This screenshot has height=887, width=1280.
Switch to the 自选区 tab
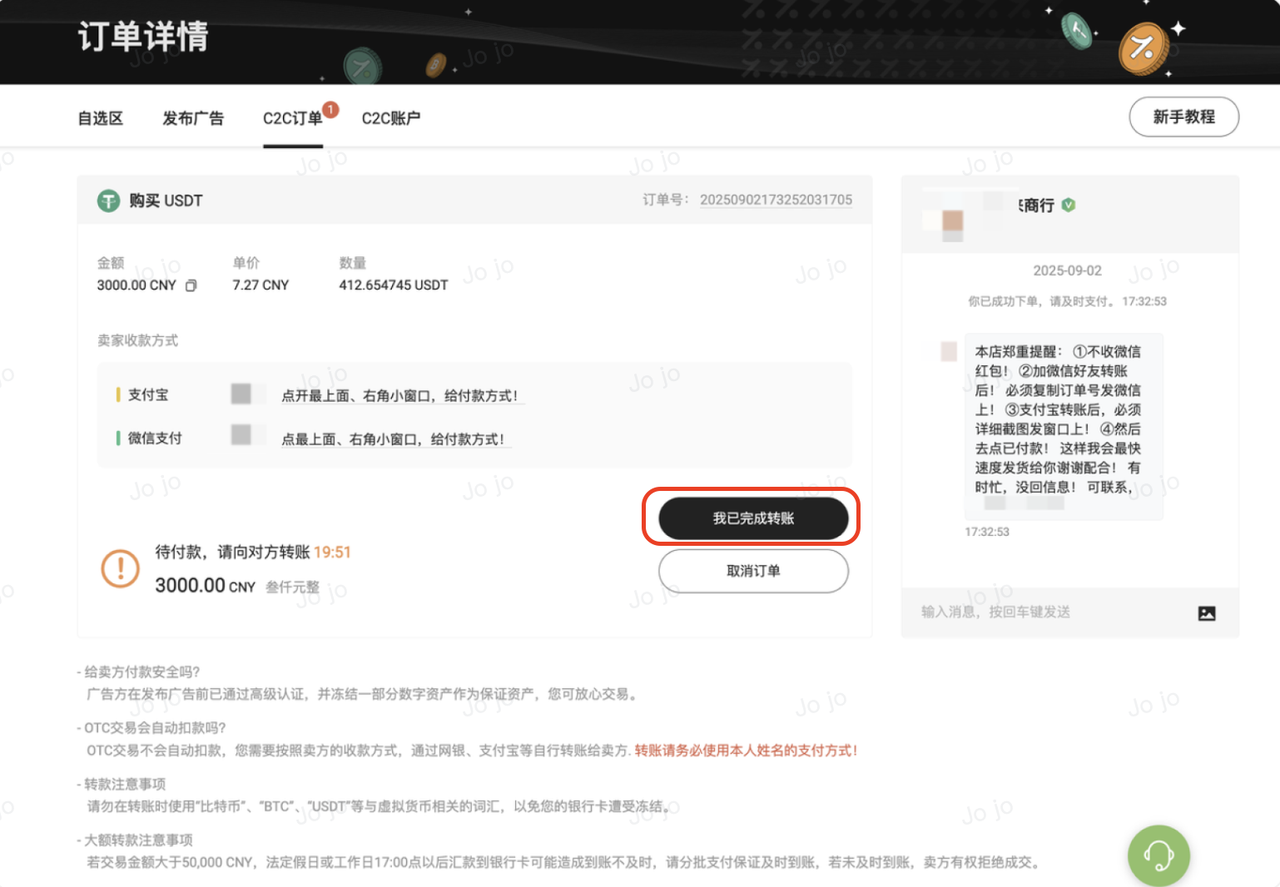(100, 118)
